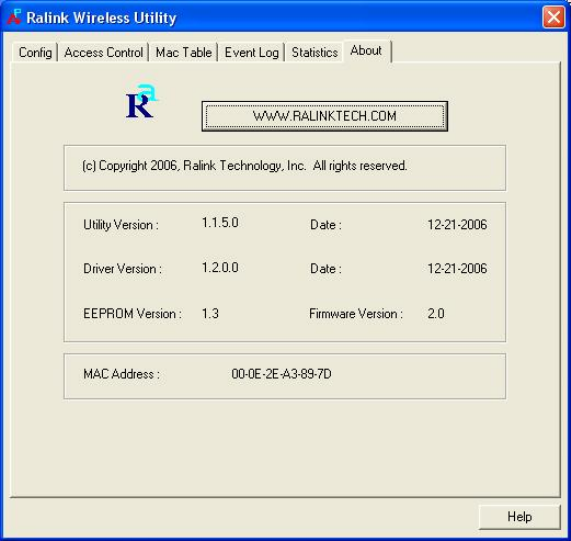Click the copyright notice text

tap(244, 166)
